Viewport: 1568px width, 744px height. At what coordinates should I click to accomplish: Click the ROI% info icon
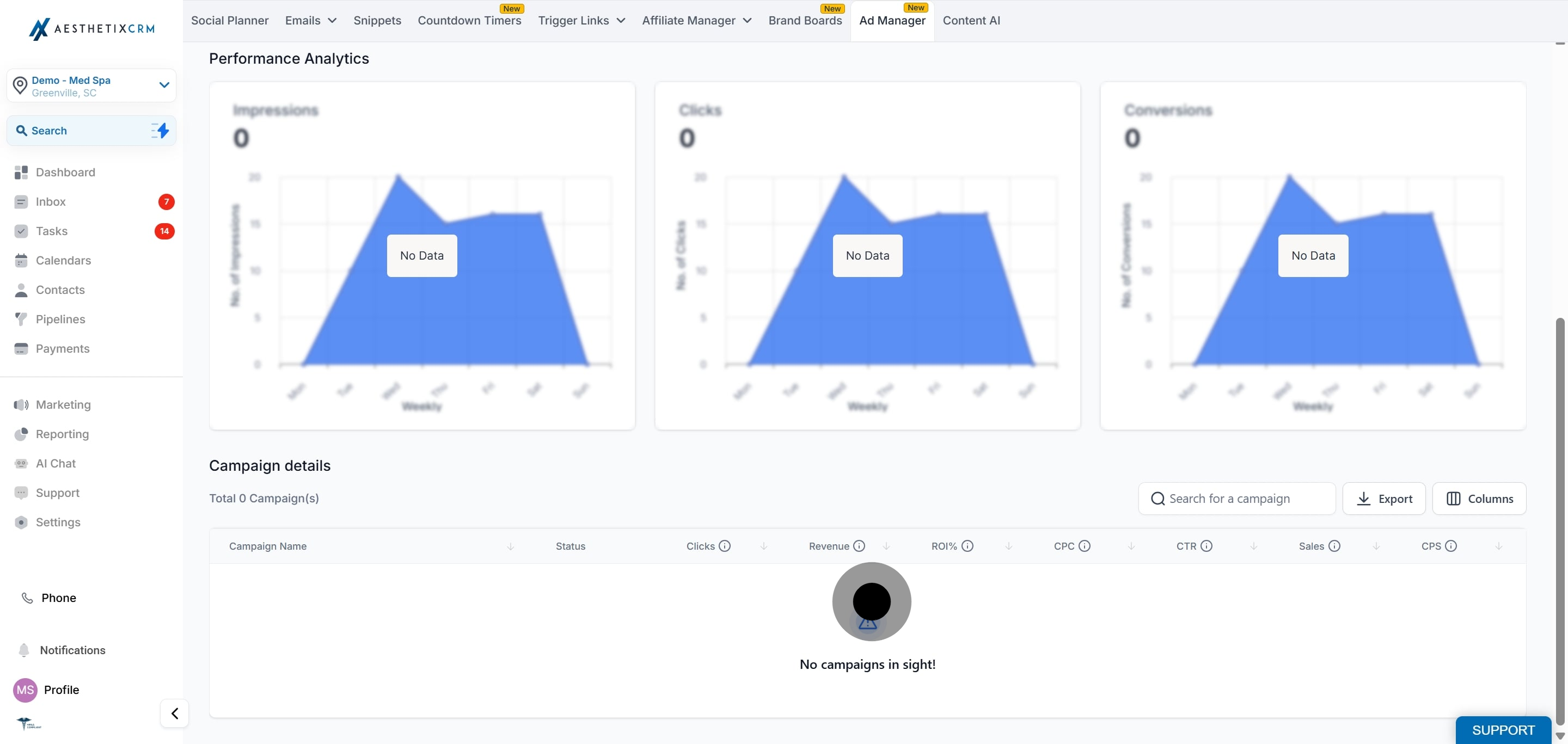(967, 546)
